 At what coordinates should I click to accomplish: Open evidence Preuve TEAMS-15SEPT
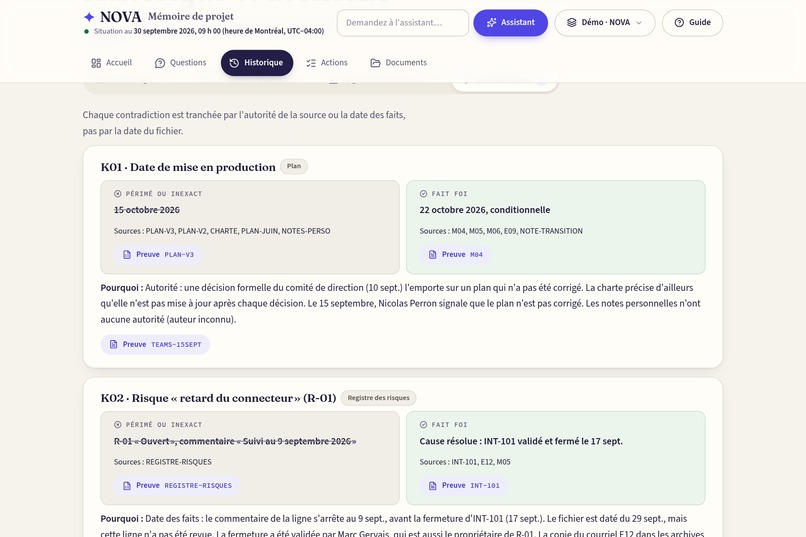[155, 344]
